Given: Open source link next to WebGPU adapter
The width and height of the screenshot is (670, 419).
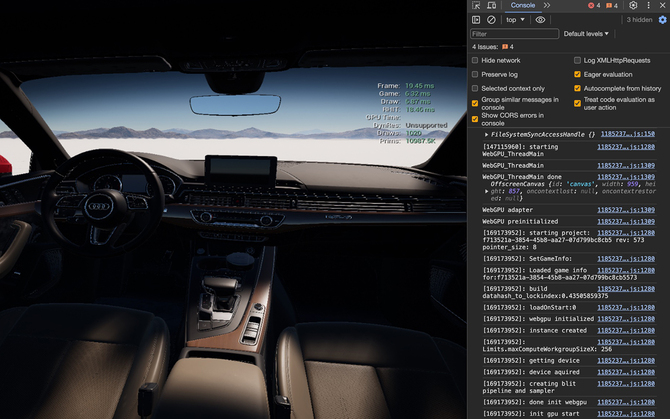Looking at the screenshot, I should (x=626, y=210).
